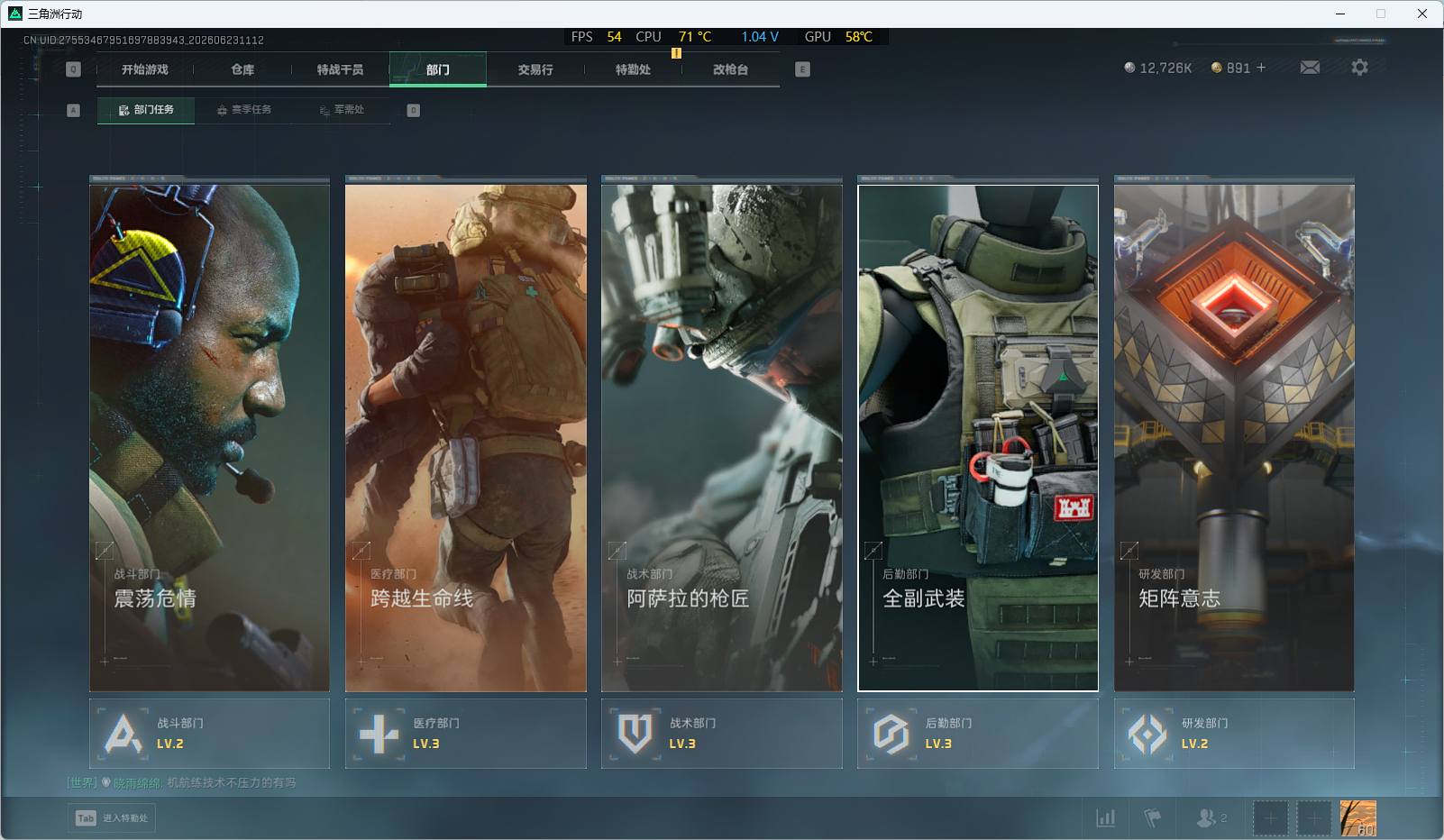Click the 世界 chat message line
1444x840 pixels.
pyautogui.click(x=181, y=782)
